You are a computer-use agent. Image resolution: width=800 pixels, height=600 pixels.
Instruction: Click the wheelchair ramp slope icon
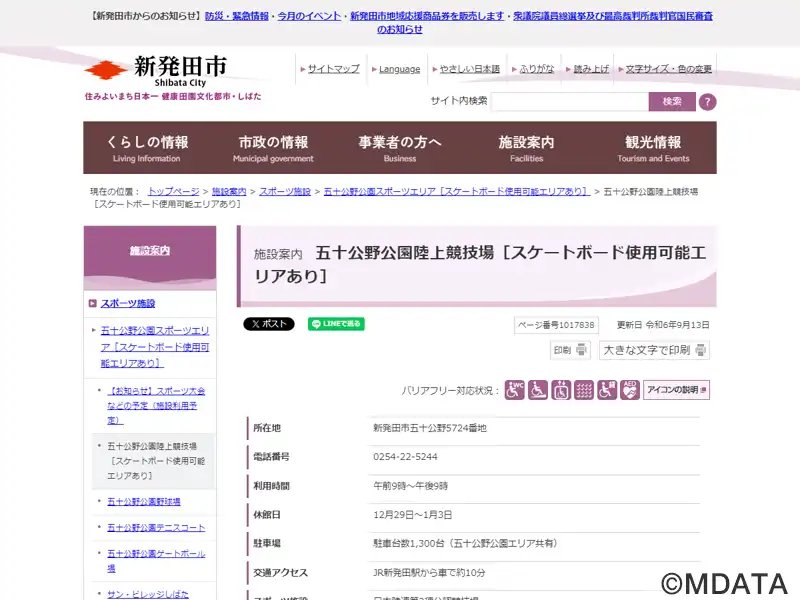click(538, 390)
